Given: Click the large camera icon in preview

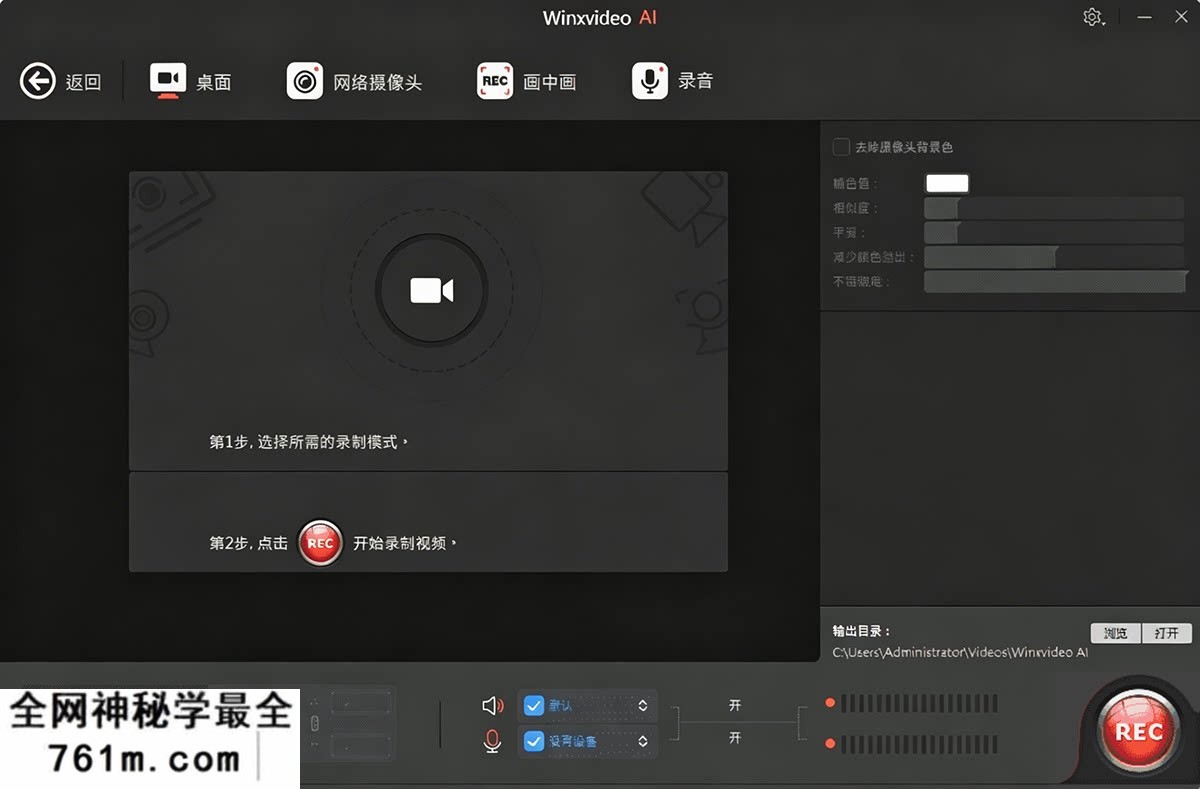Looking at the screenshot, I should [432, 290].
